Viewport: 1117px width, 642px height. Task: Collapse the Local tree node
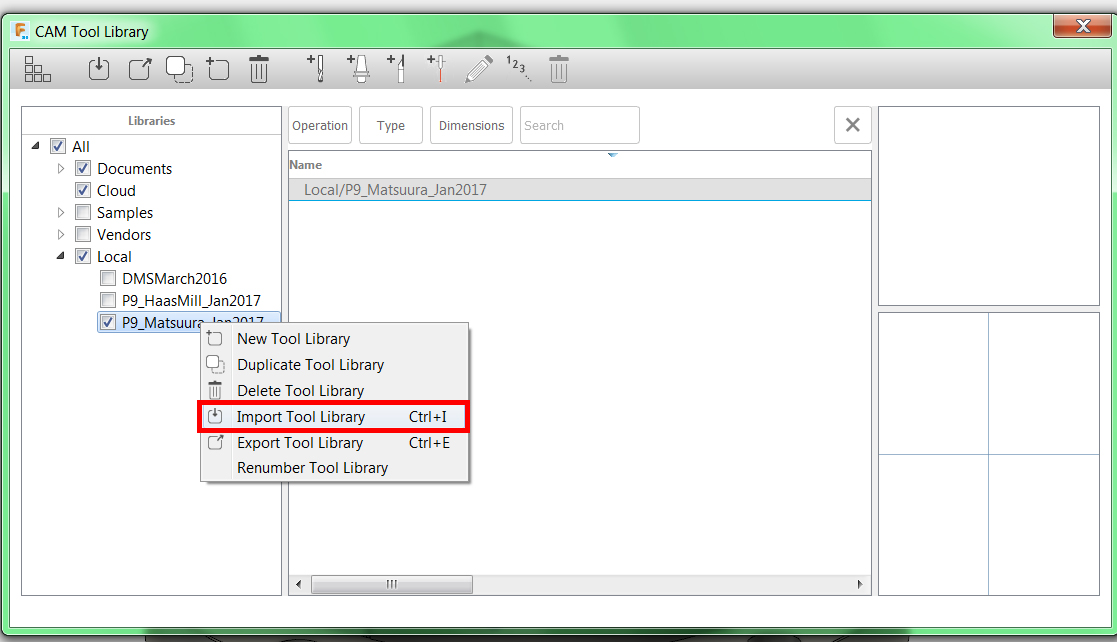pyautogui.click(x=61, y=255)
